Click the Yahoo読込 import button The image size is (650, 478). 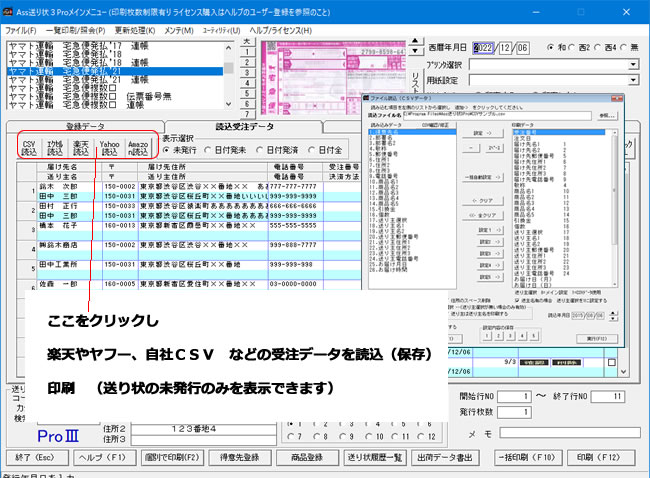[x=111, y=148]
